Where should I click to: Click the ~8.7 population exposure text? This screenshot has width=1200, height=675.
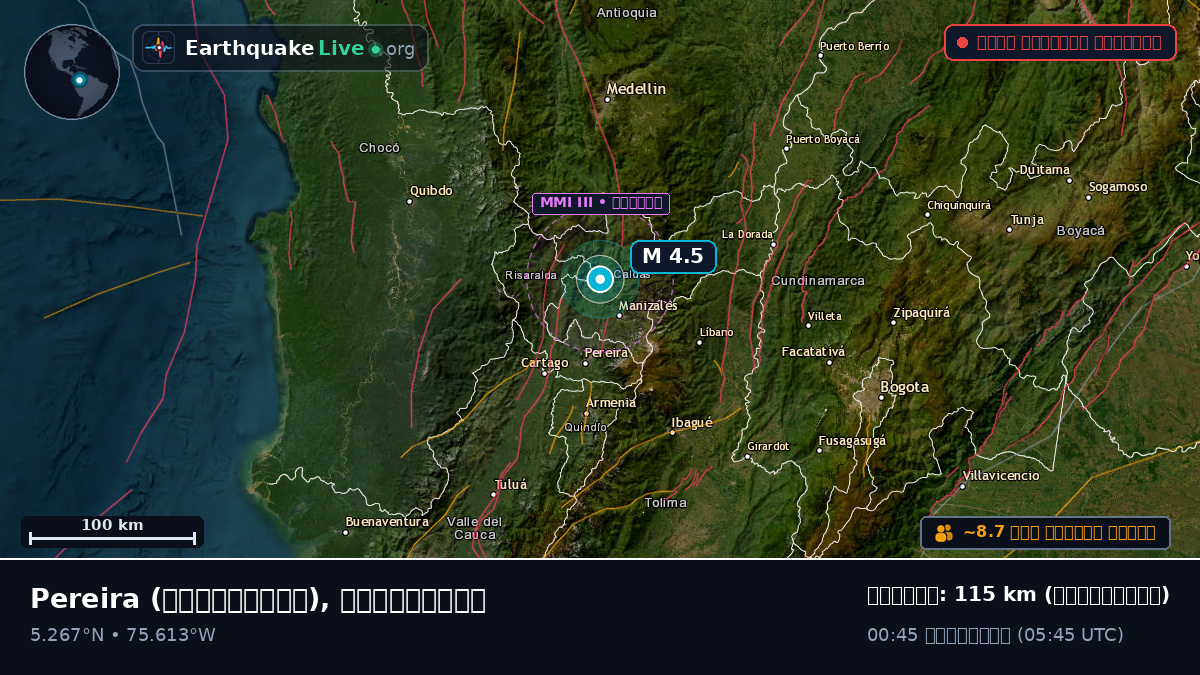coord(1059,533)
